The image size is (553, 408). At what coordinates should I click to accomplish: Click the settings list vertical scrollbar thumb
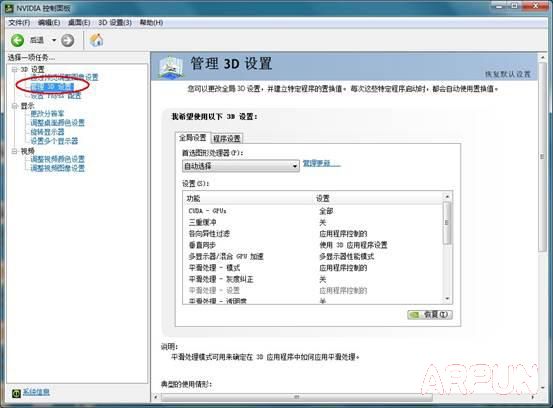[447, 223]
